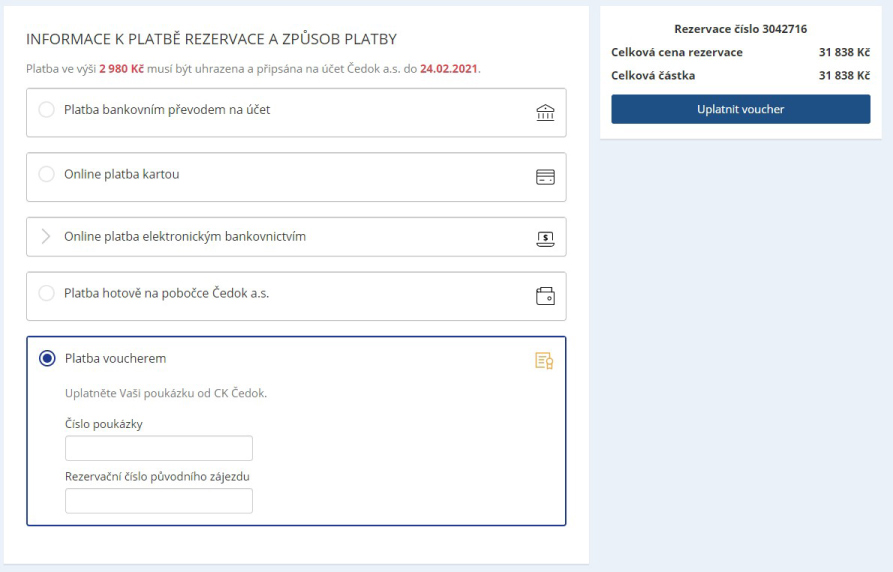Click the 'Platba voucherem' label text
Screen dimensions: 893x572
[x=116, y=358]
